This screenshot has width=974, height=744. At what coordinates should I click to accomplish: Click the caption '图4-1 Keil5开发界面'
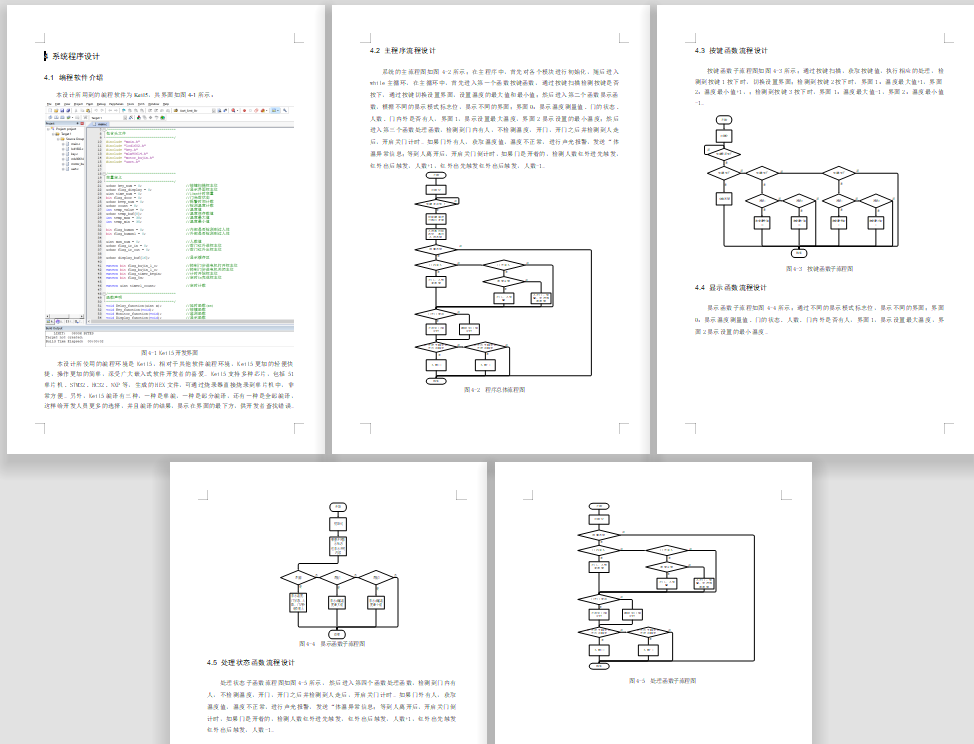coord(169,352)
